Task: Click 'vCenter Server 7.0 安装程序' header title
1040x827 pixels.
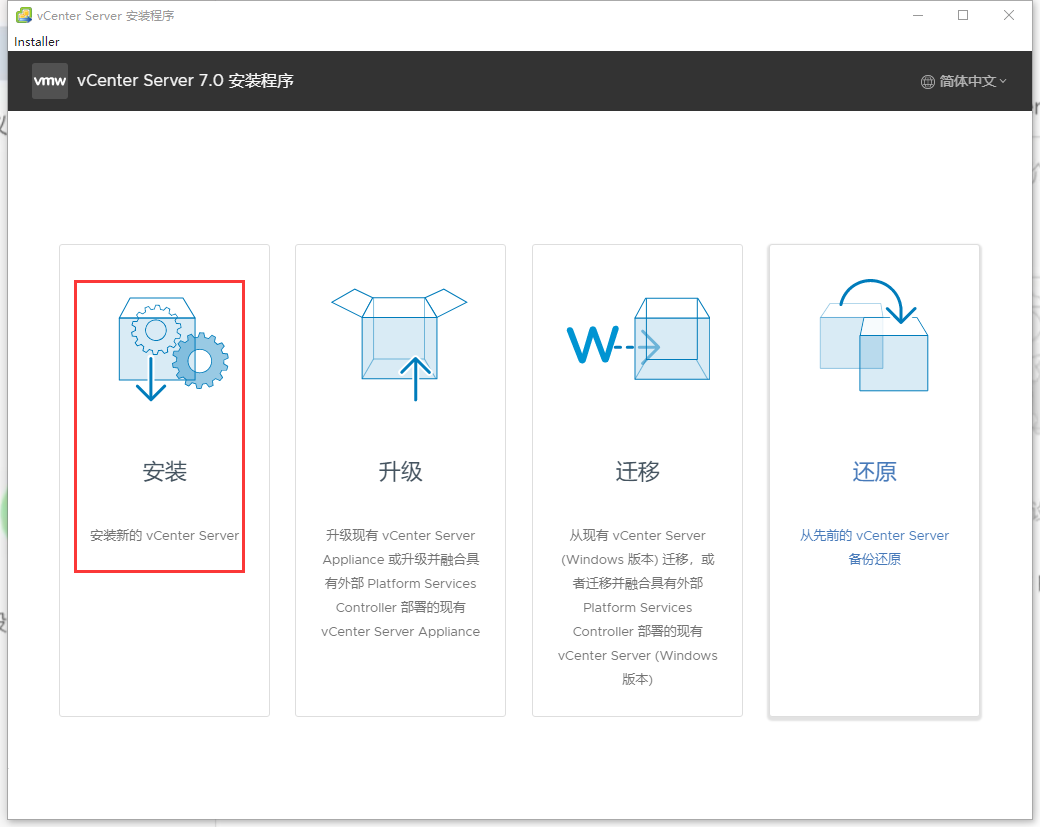Action: click(x=185, y=81)
